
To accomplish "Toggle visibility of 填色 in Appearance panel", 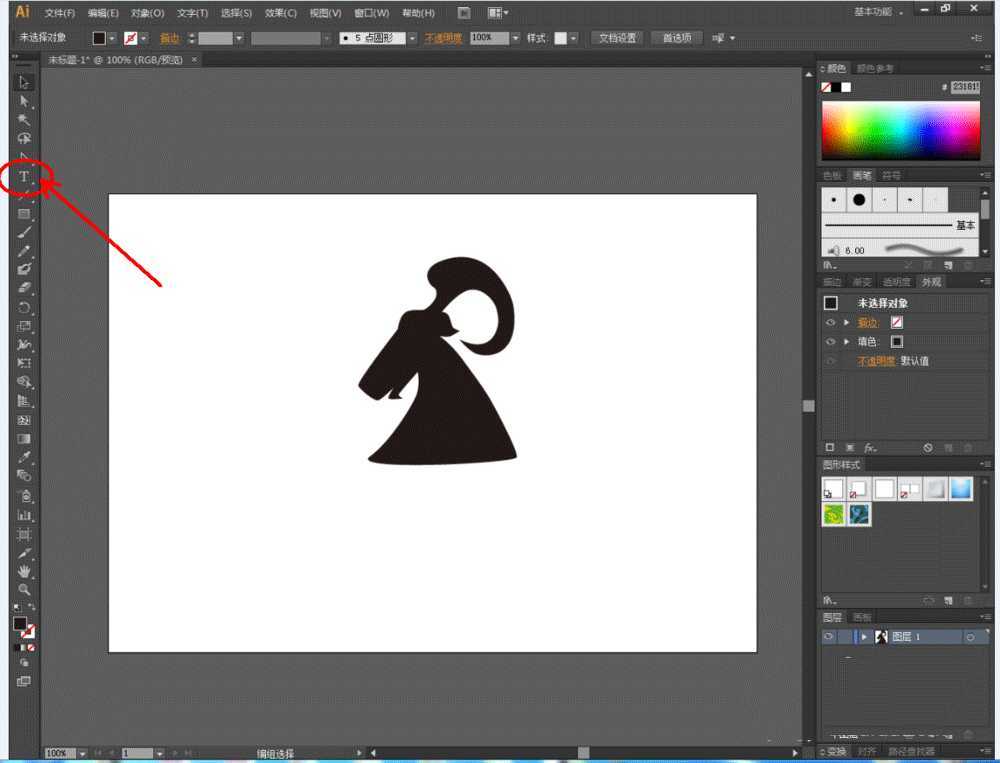I will [831, 341].
